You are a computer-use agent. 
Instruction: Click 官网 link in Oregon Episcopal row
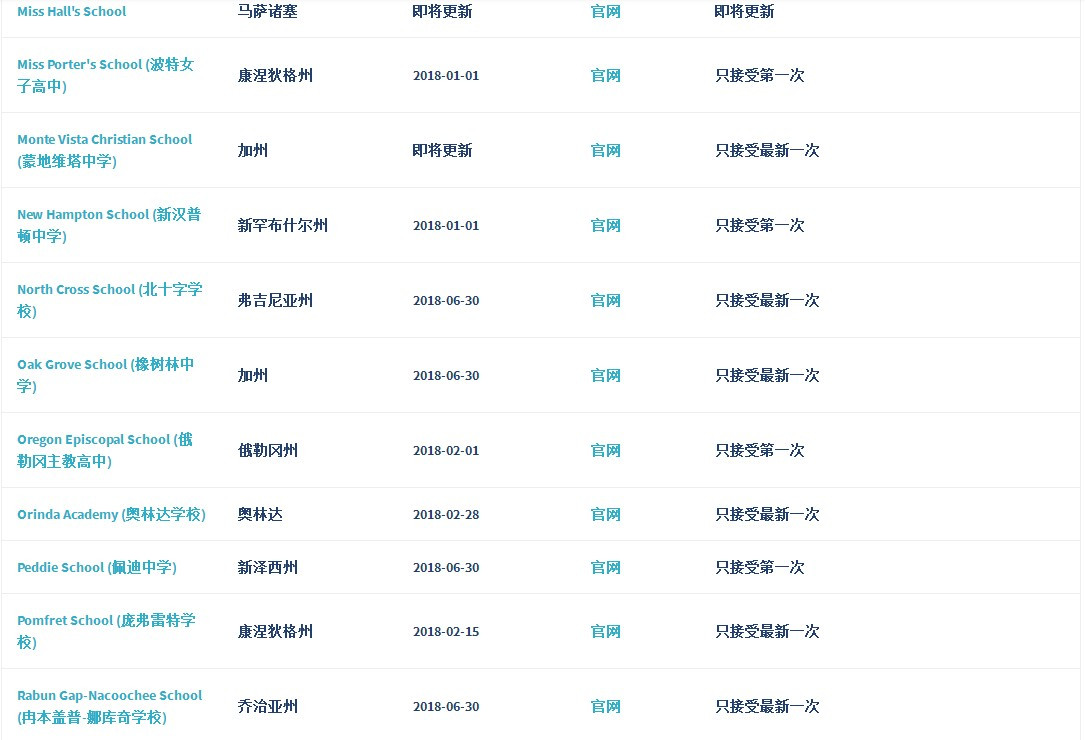click(x=605, y=450)
